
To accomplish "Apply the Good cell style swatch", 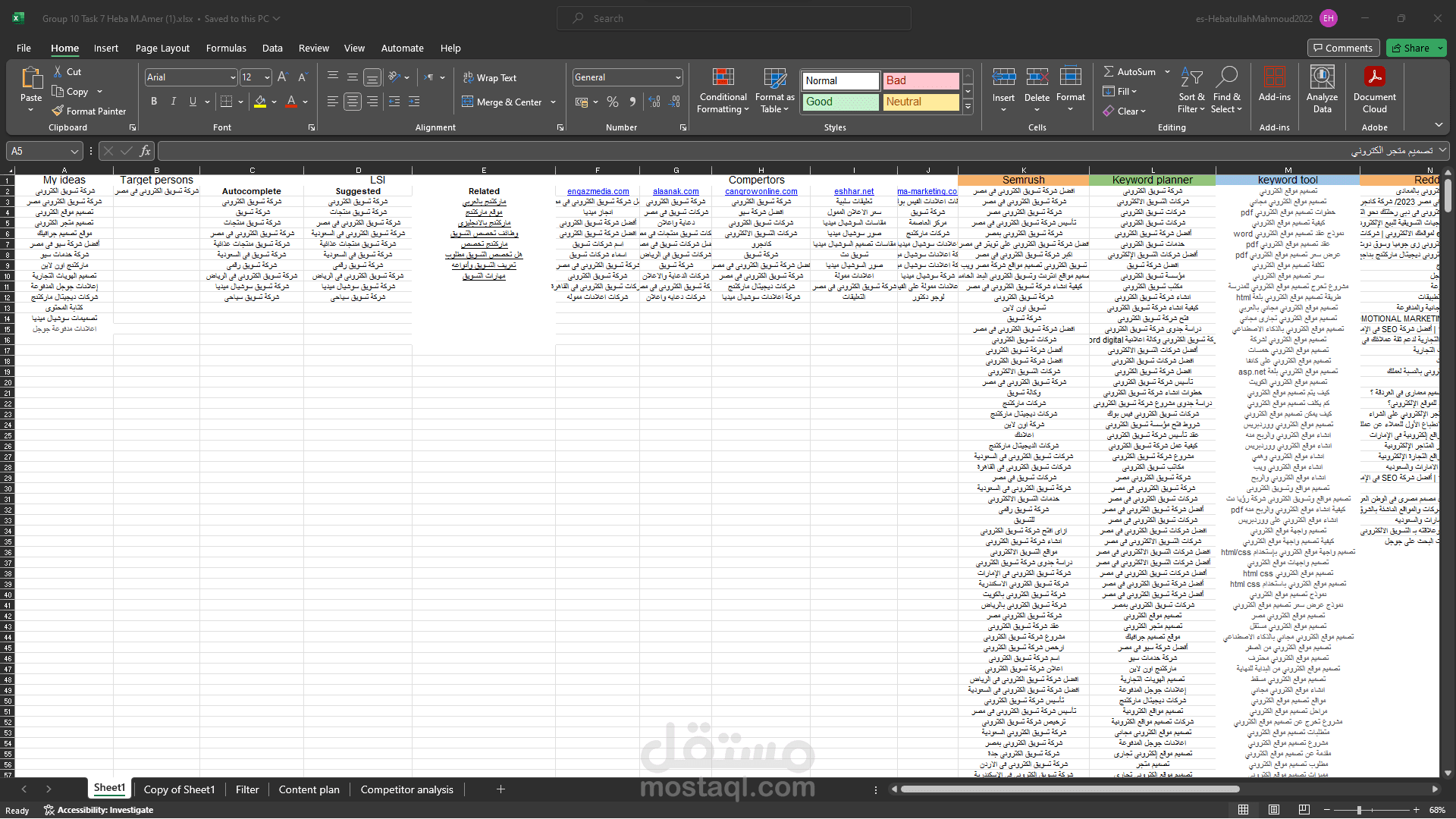I will point(840,102).
